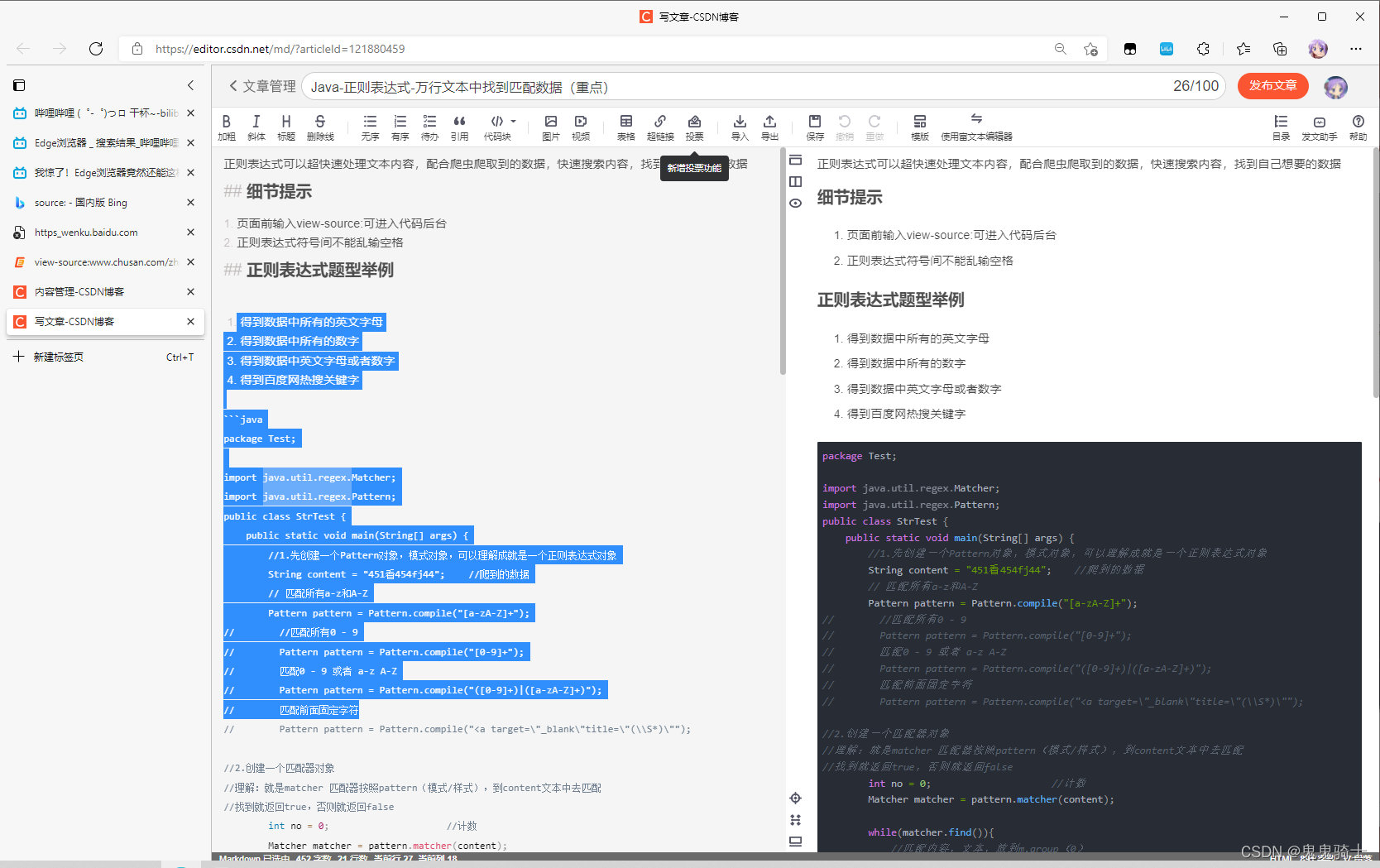Insert unordered list with 无序 button

tap(370, 127)
